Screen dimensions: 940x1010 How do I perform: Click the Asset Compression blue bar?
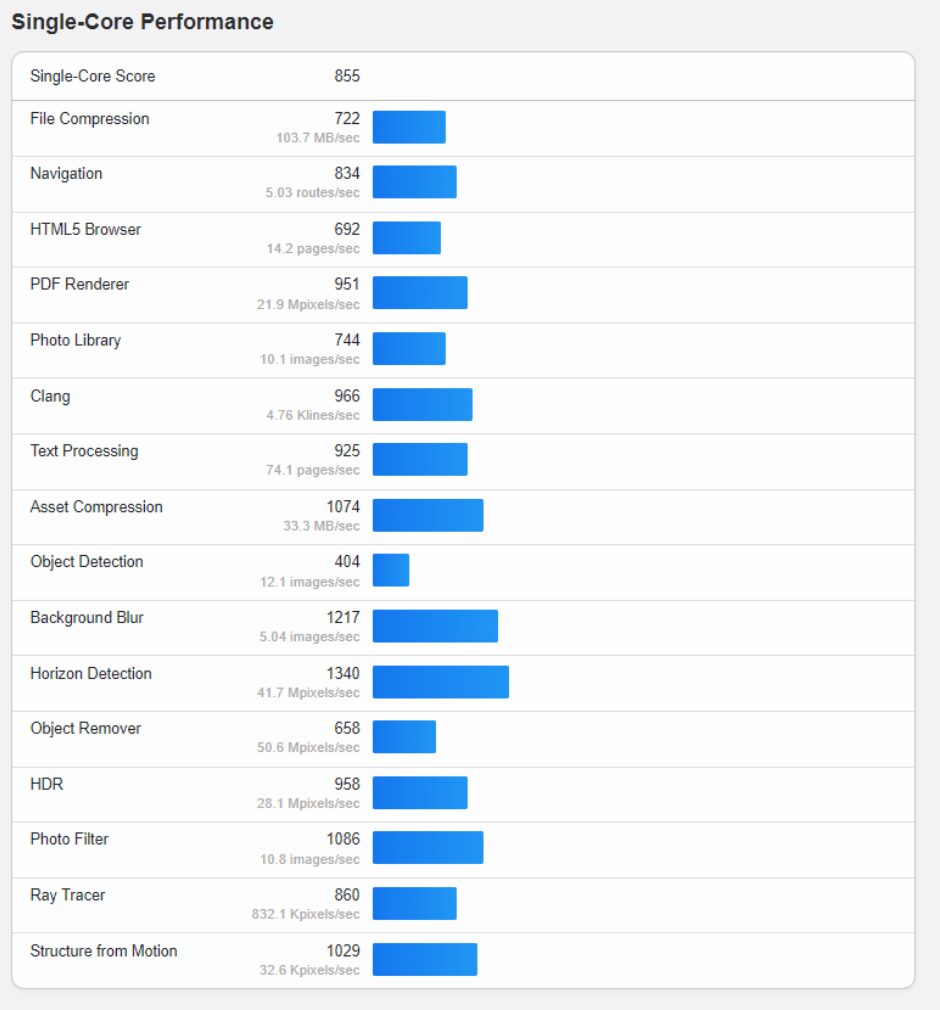click(428, 515)
